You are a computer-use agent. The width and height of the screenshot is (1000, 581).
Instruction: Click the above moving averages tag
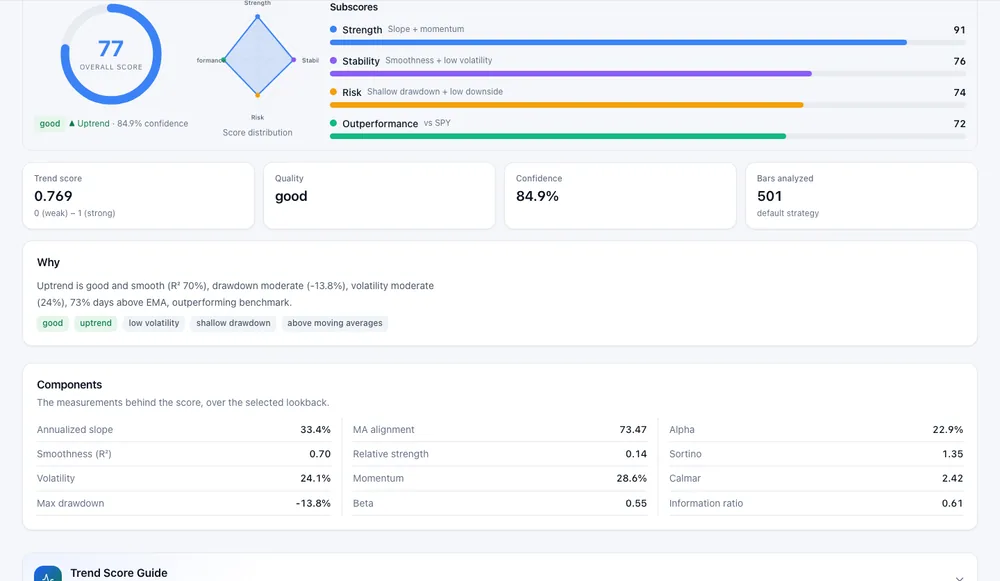point(335,323)
